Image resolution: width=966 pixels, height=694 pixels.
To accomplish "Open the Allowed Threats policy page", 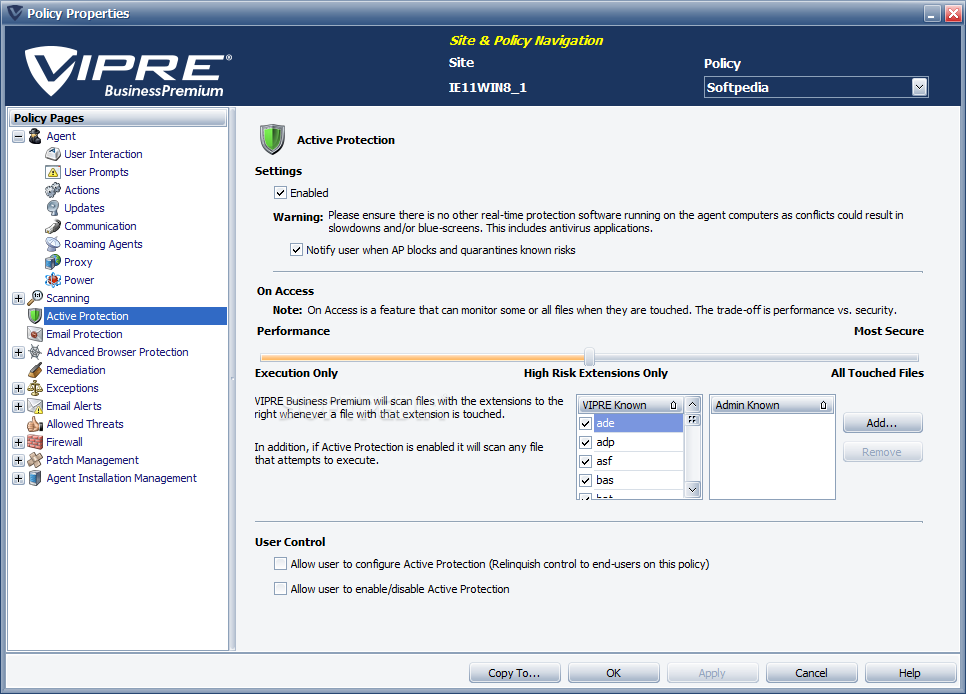I will [84, 424].
